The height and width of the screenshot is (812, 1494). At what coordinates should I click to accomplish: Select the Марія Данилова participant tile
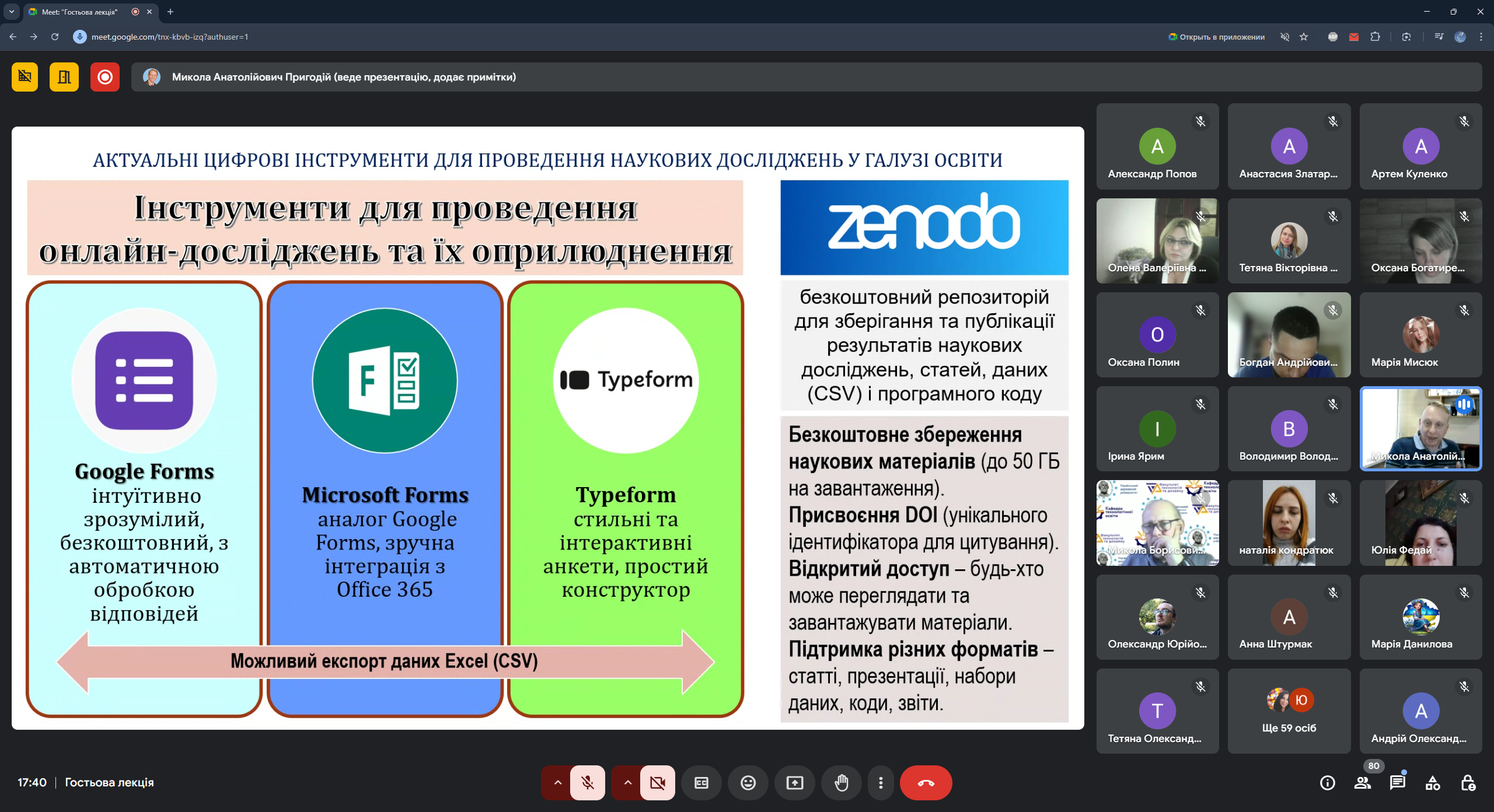click(x=1421, y=617)
